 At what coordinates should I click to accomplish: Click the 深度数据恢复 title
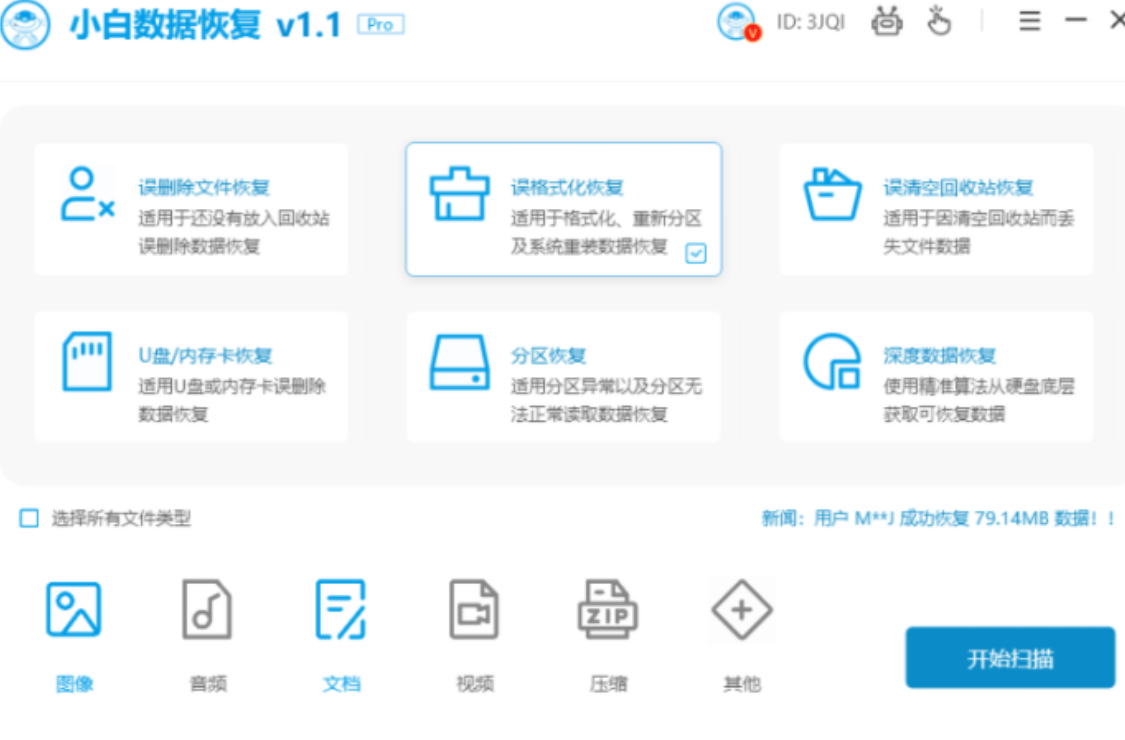(x=939, y=356)
